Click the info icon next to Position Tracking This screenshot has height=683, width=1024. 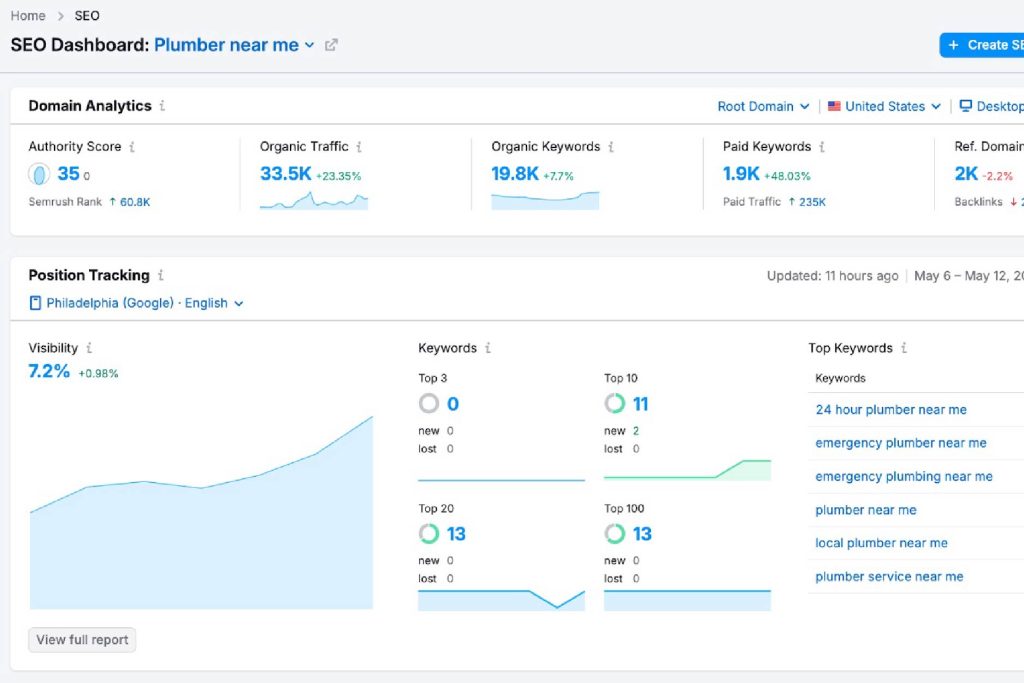tap(161, 275)
